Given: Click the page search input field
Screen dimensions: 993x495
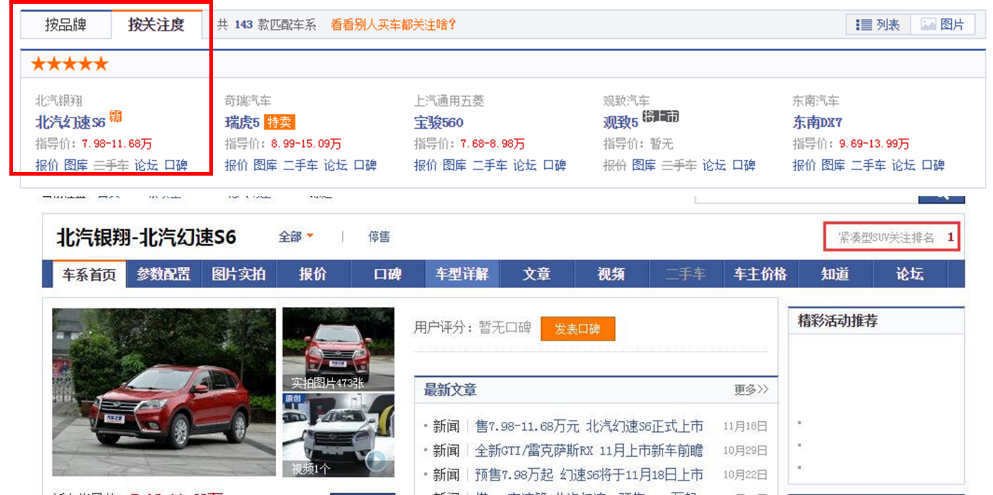Looking at the screenshot, I should click(806, 198).
